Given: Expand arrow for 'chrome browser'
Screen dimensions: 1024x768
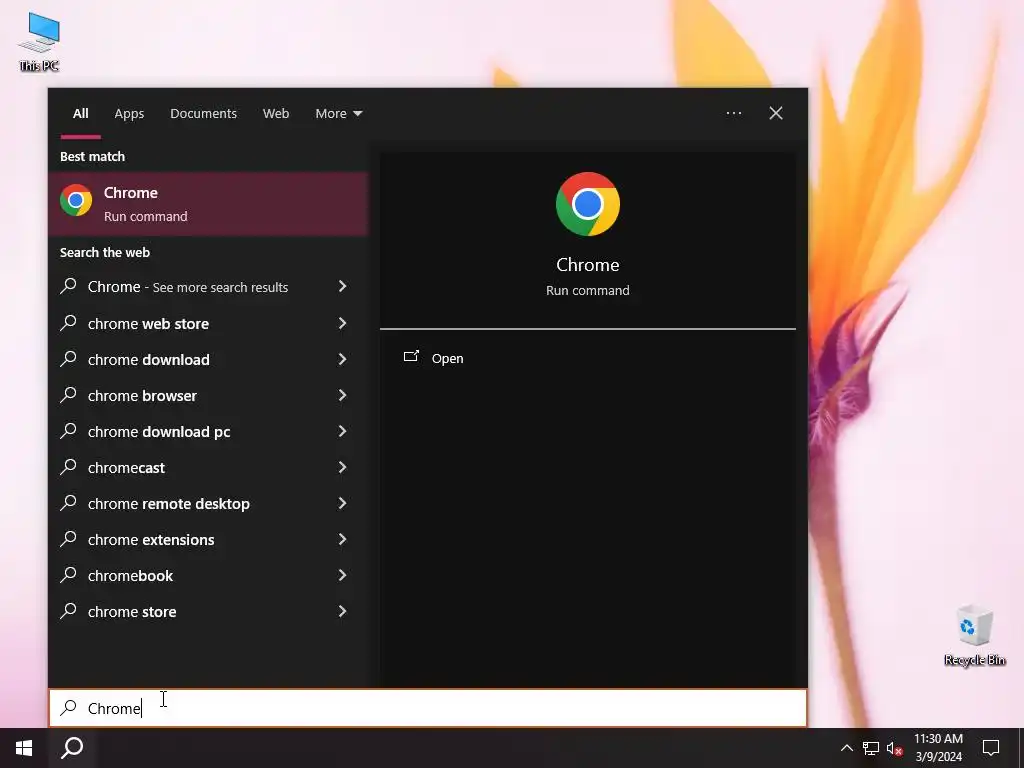Looking at the screenshot, I should coord(342,394).
